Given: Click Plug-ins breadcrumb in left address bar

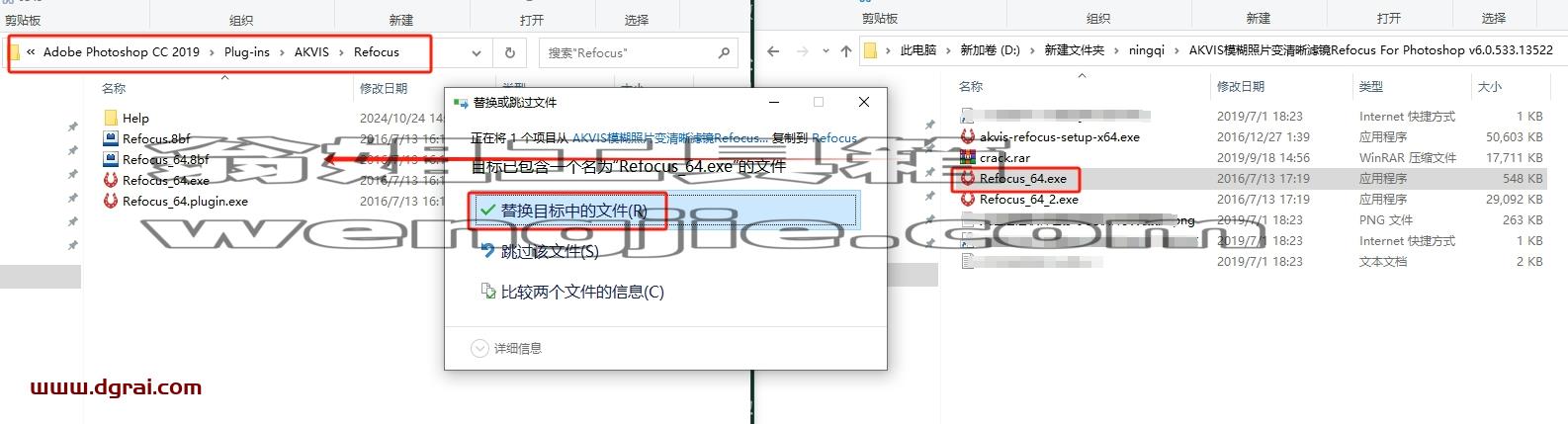Looking at the screenshot, I should (247, 51).
